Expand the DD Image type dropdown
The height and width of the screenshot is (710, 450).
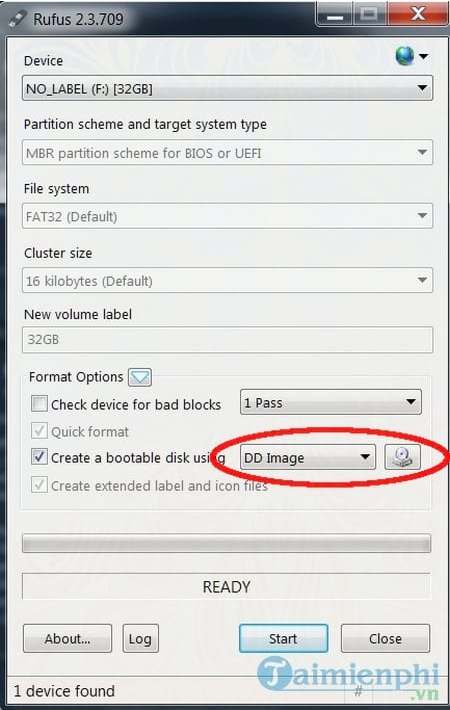pos(308,458)
